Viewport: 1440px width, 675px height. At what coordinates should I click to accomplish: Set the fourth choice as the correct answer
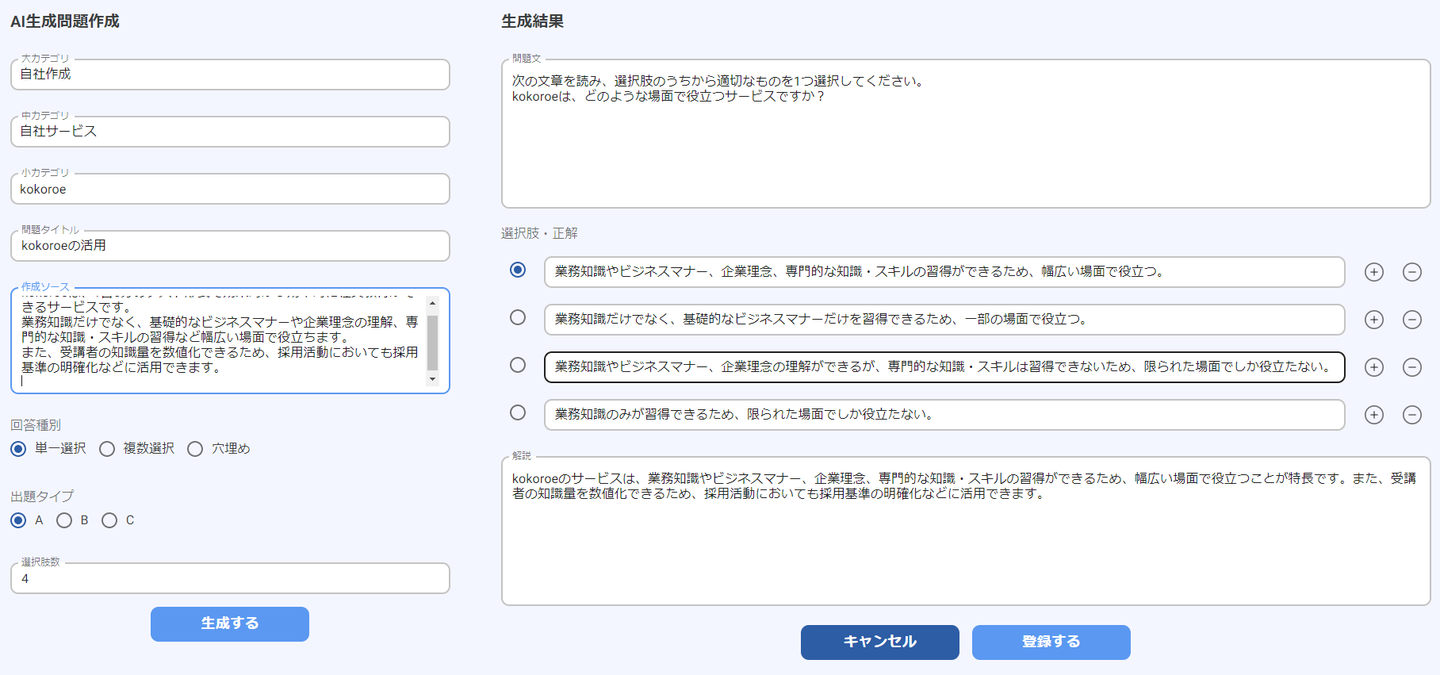point(518,412)
